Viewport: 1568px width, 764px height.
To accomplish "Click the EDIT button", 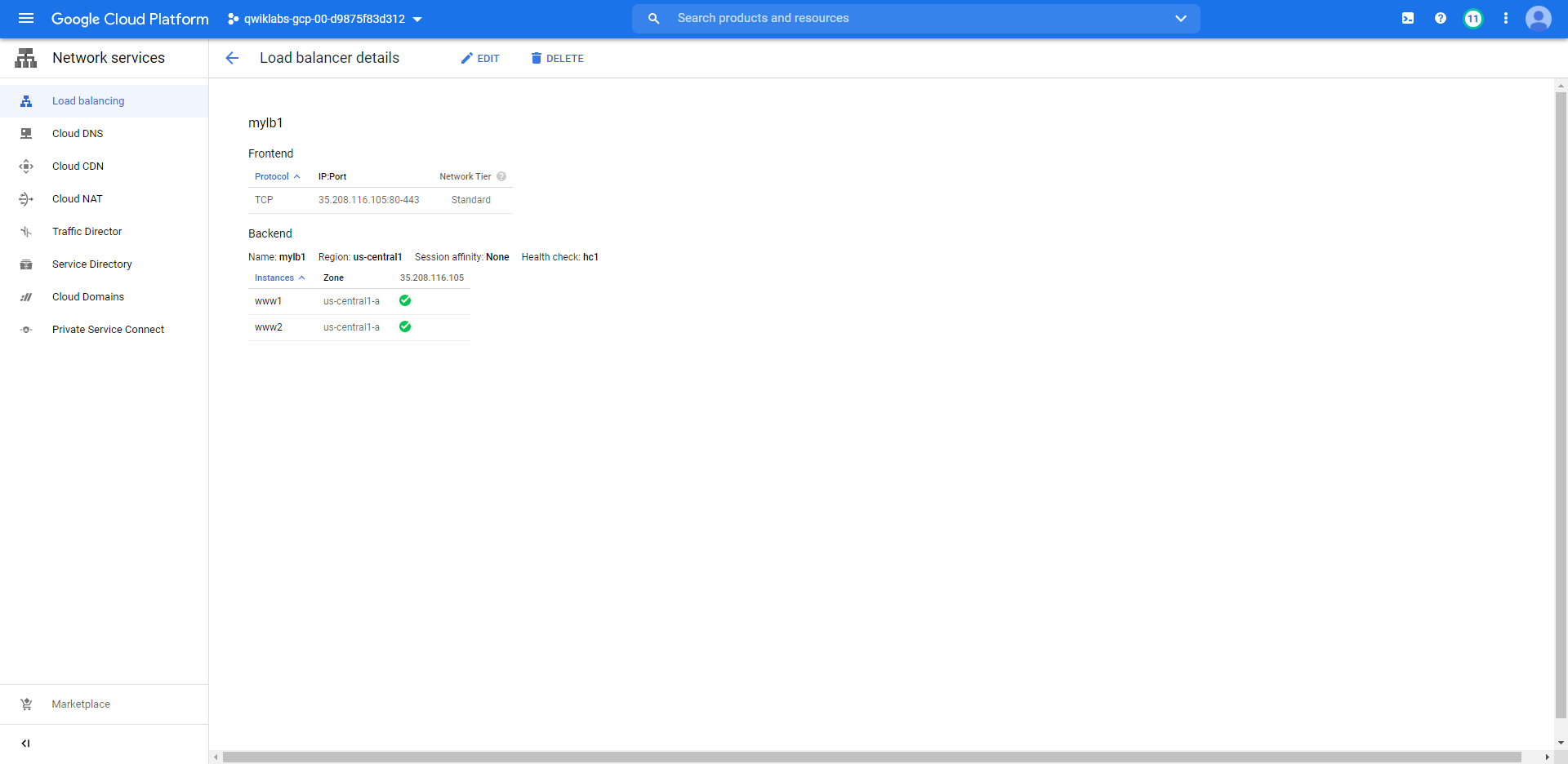I will 480,59.
